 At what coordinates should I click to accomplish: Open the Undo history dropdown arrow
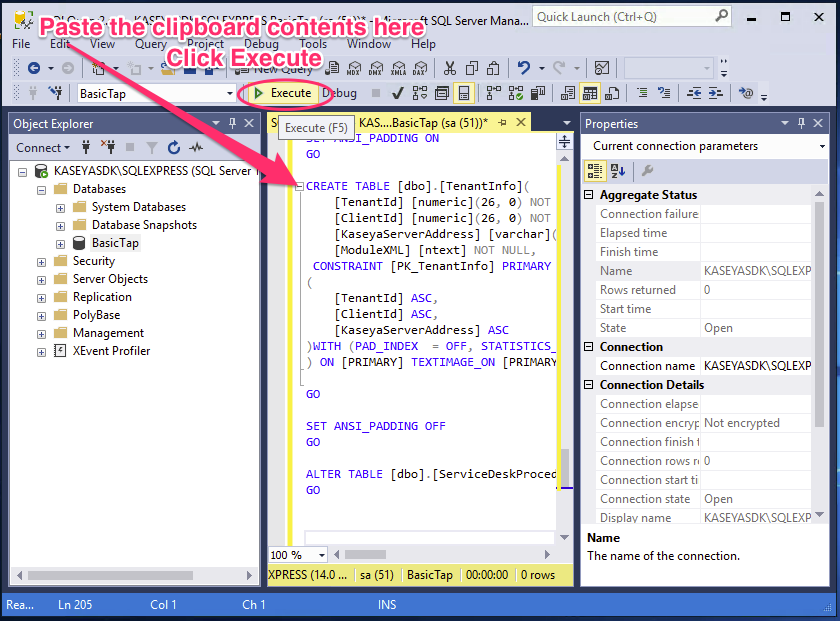click(x=542, y=69)
